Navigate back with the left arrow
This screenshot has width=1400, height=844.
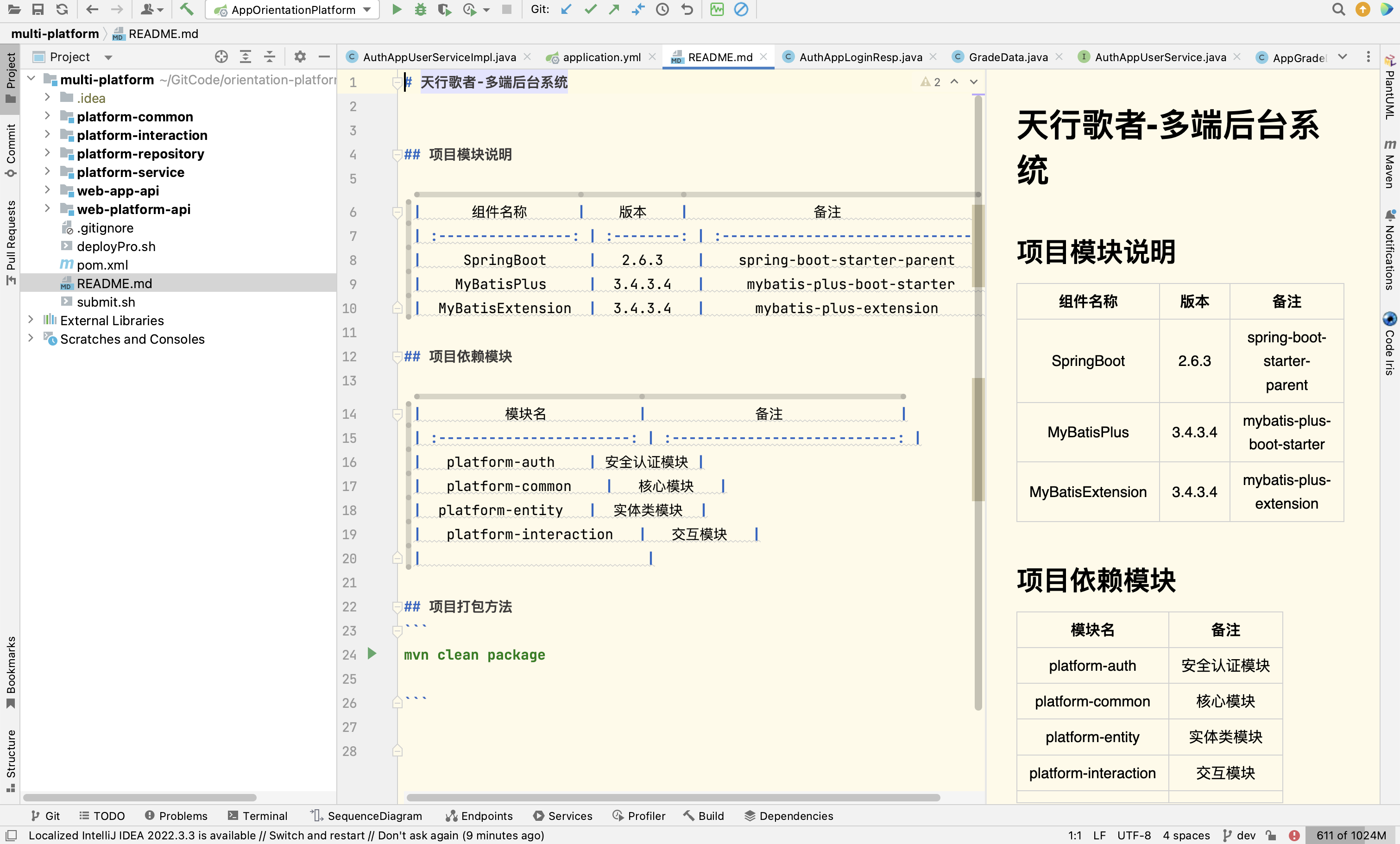tap(92, 9)
